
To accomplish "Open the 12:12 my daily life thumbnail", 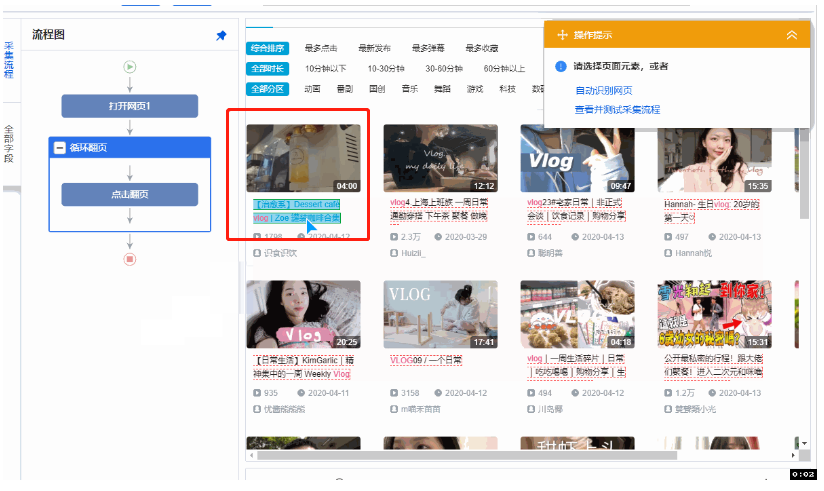I will [x=441, y=158].
